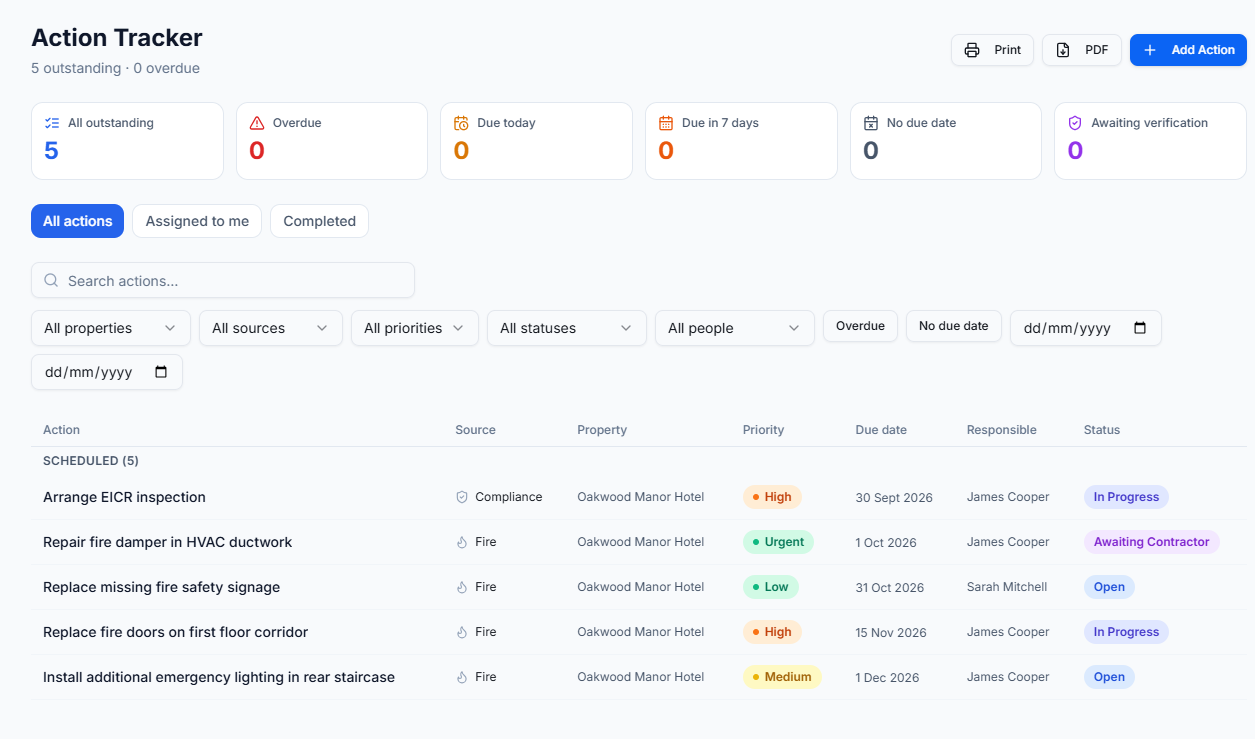Click the Add Action button
The width and height of the screenshot is (1255, 739).
click(x=1188, y=50)
